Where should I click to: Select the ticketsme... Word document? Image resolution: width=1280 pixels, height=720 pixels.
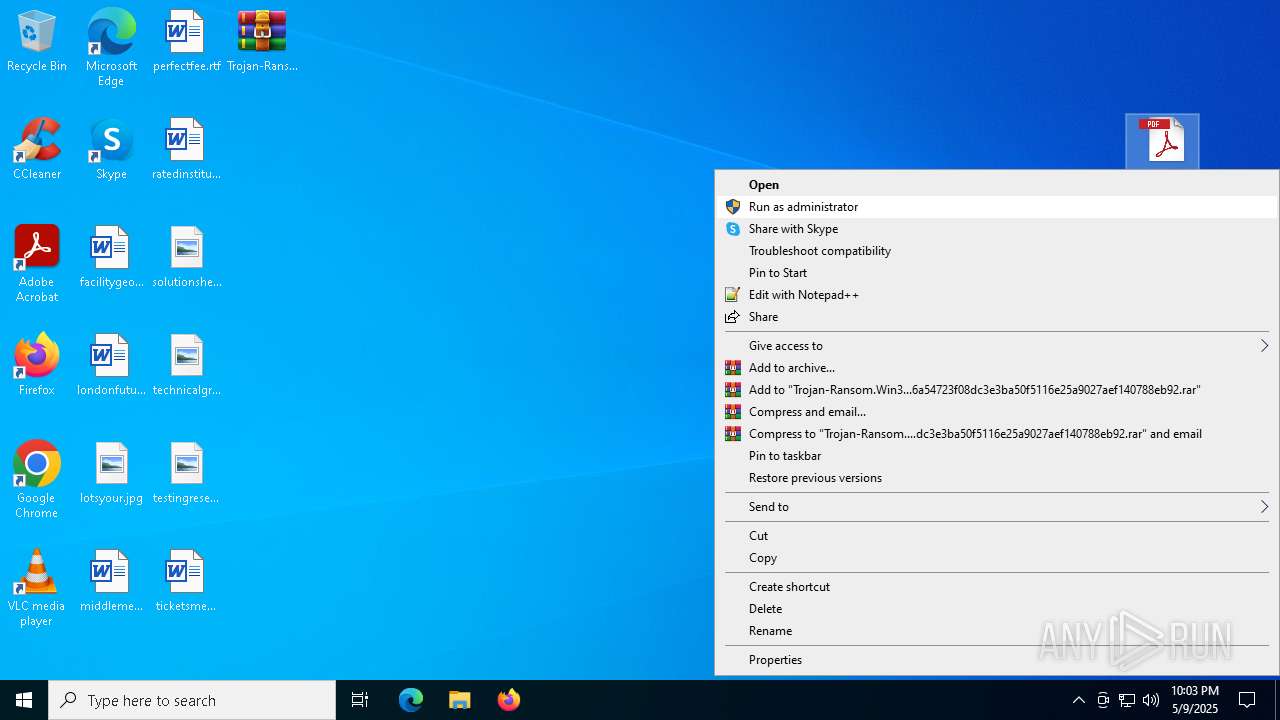(x=186, y=582)
